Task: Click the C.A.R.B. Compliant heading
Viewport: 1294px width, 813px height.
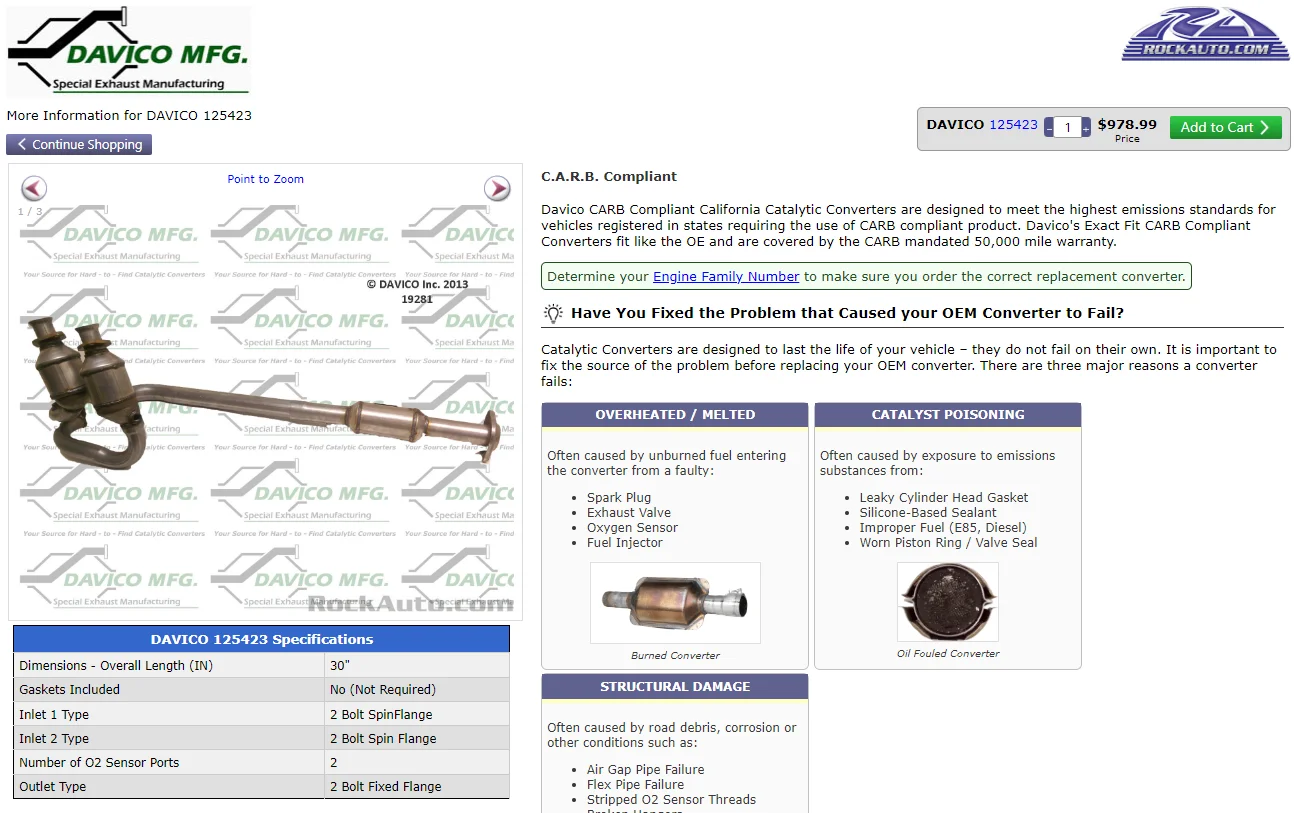Action: point(609,176)
